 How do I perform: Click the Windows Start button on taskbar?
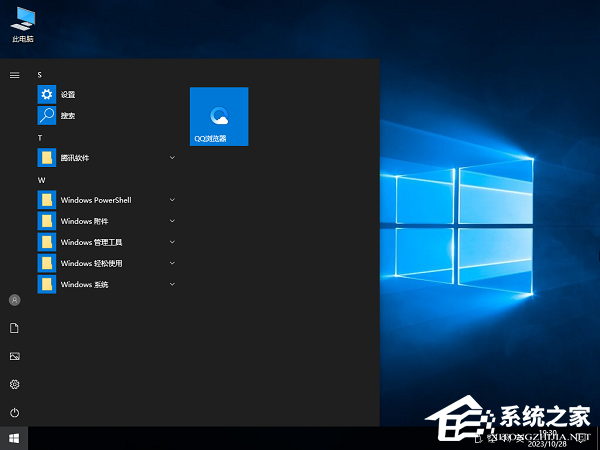coord(14,438)
